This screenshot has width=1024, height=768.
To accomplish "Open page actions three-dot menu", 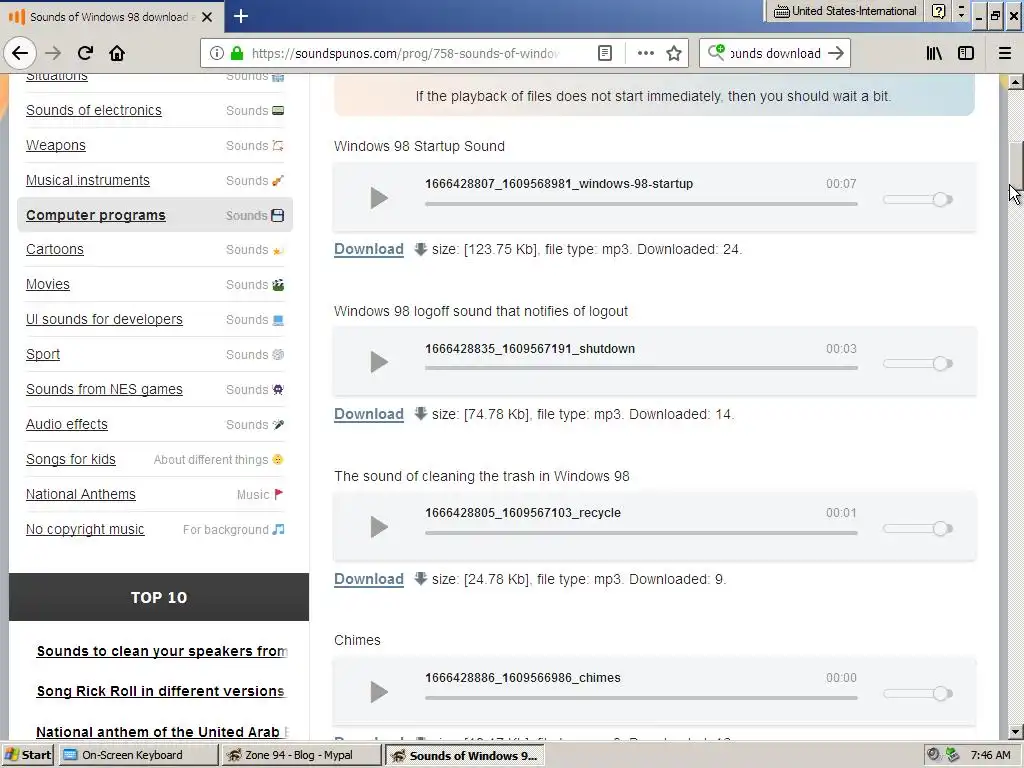I will pyautogui.click(x=645, y=53).
